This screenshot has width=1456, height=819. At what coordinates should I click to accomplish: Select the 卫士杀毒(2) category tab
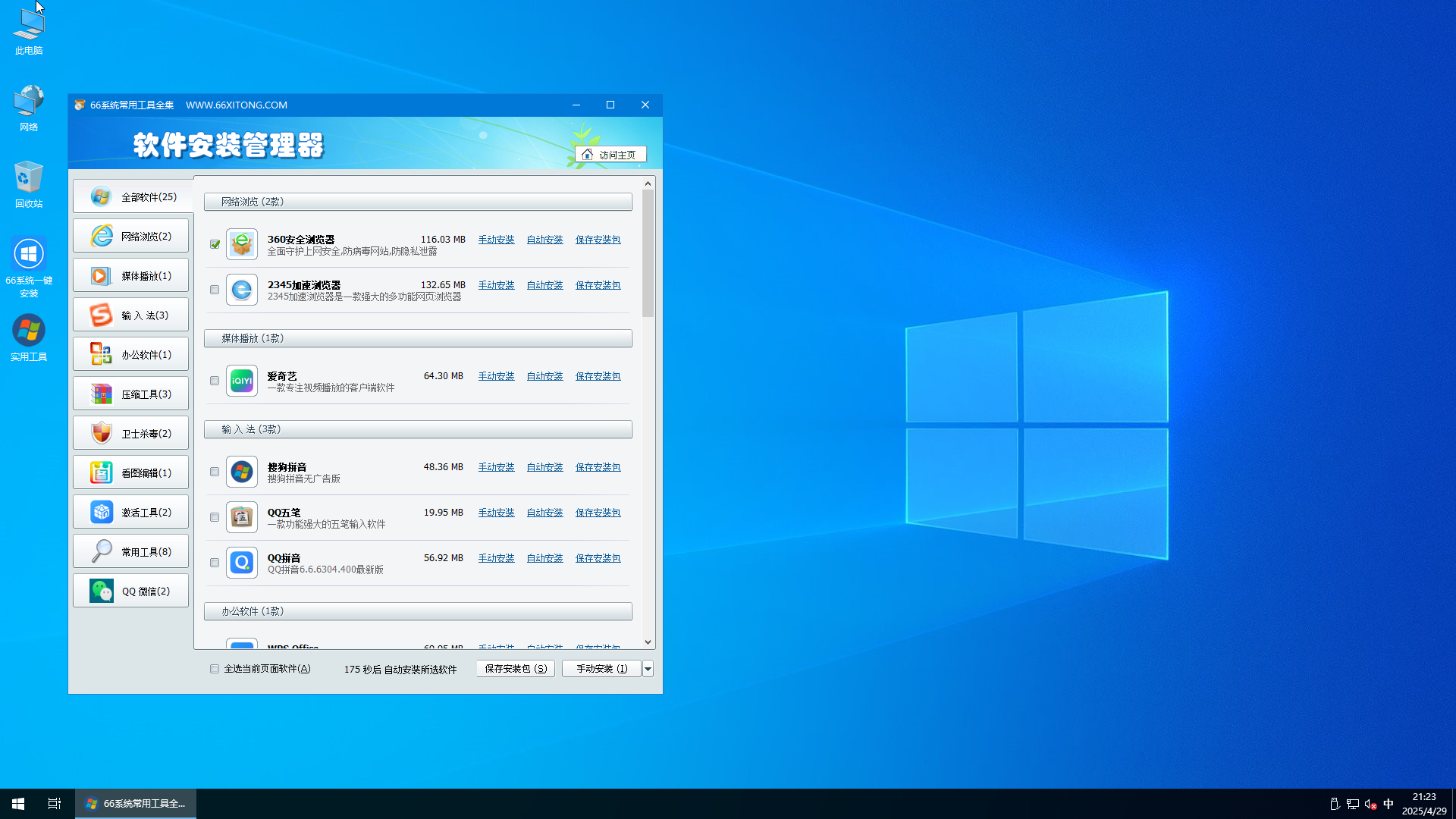130,434
